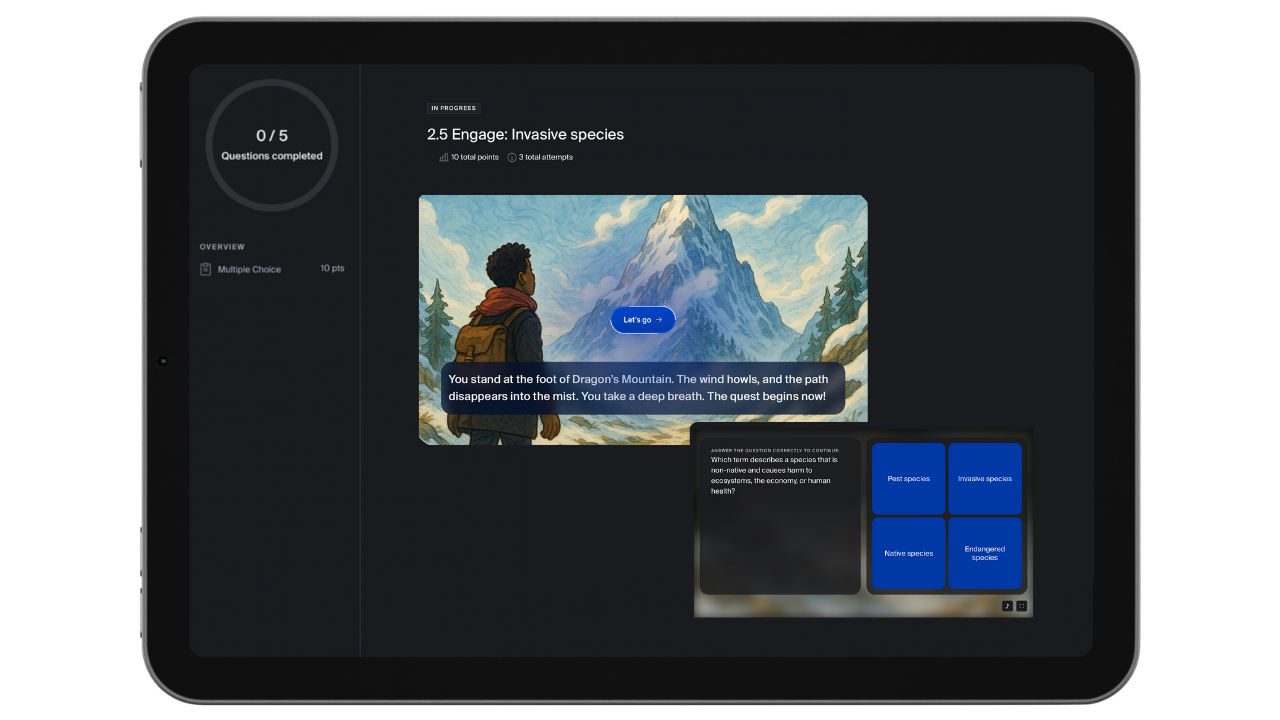Viewport: 1280px width, 720px height.
Task: Click the Dragon's Mountain story text box
Action: point(642,388)
